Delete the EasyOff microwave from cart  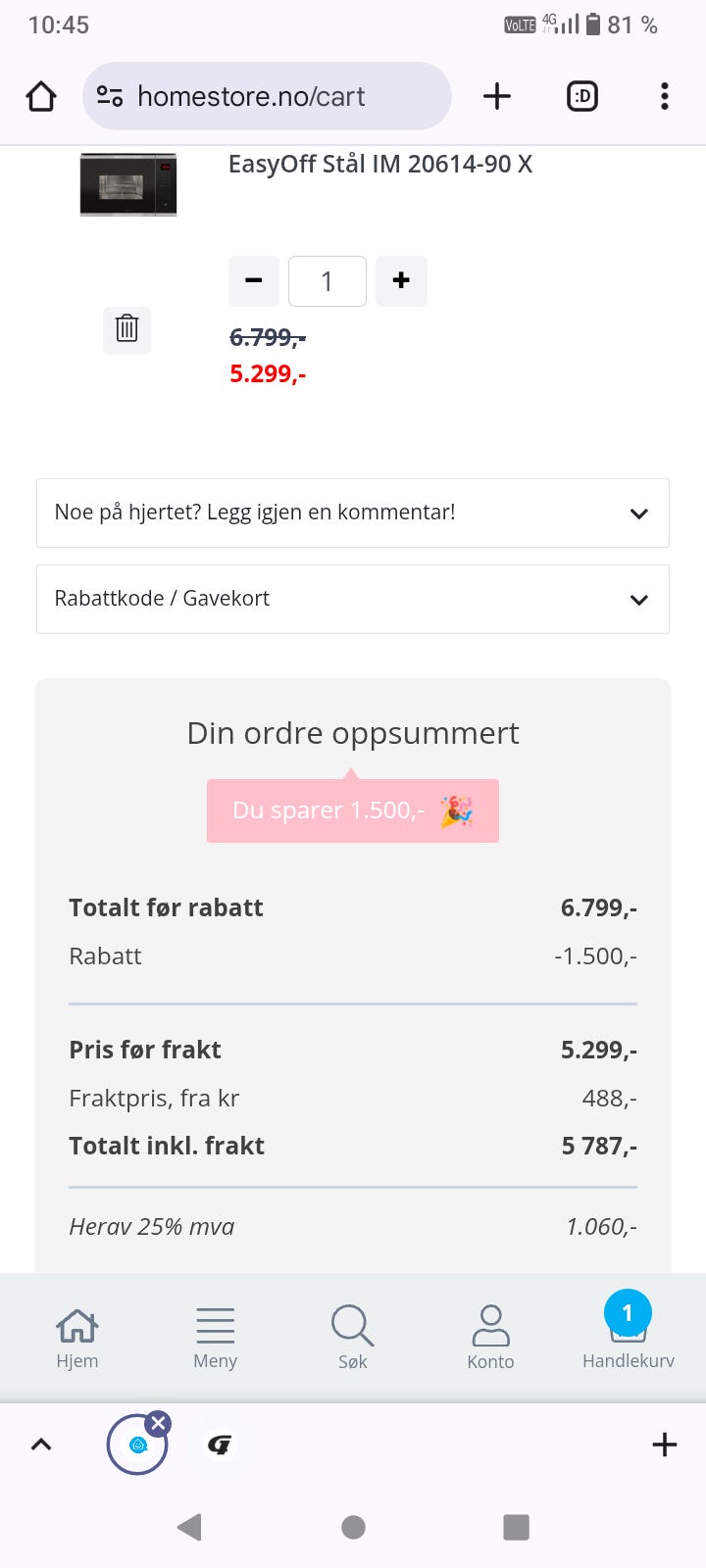click(126, 328)
